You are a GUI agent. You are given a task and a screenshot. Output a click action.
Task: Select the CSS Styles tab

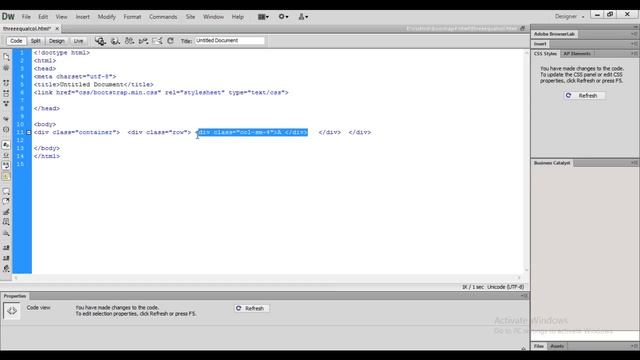[x=545, y=53]
